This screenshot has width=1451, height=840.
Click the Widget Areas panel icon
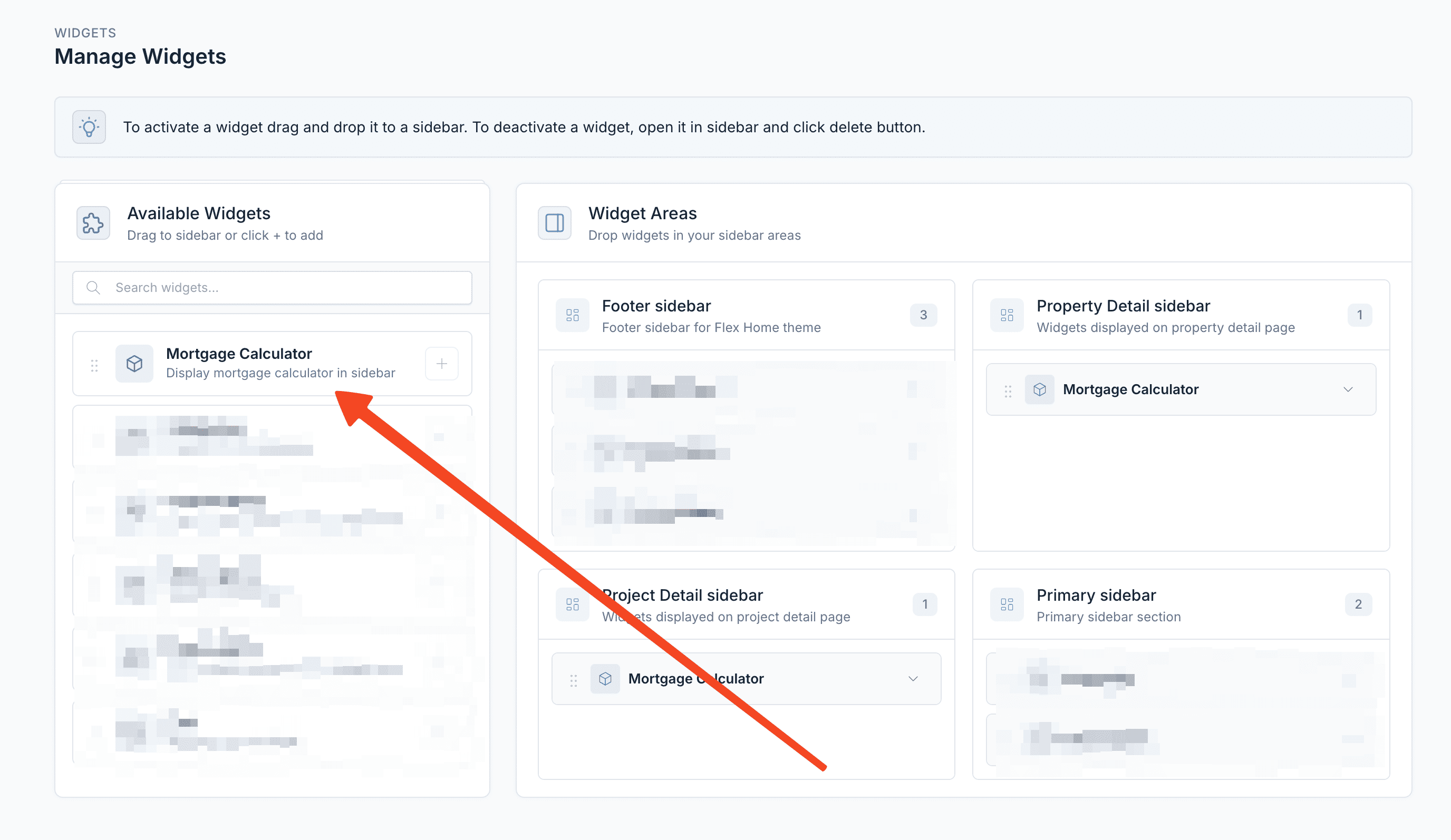555,223
